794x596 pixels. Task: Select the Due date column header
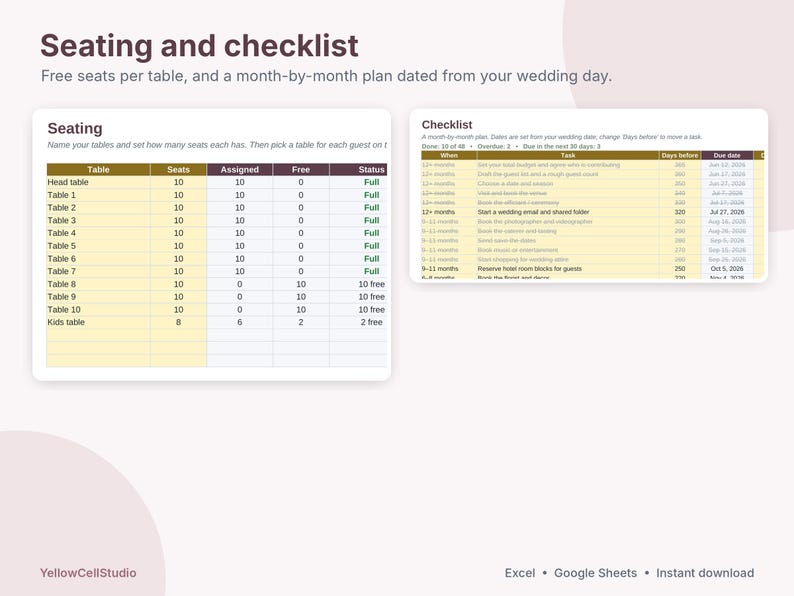coord(727,155)
